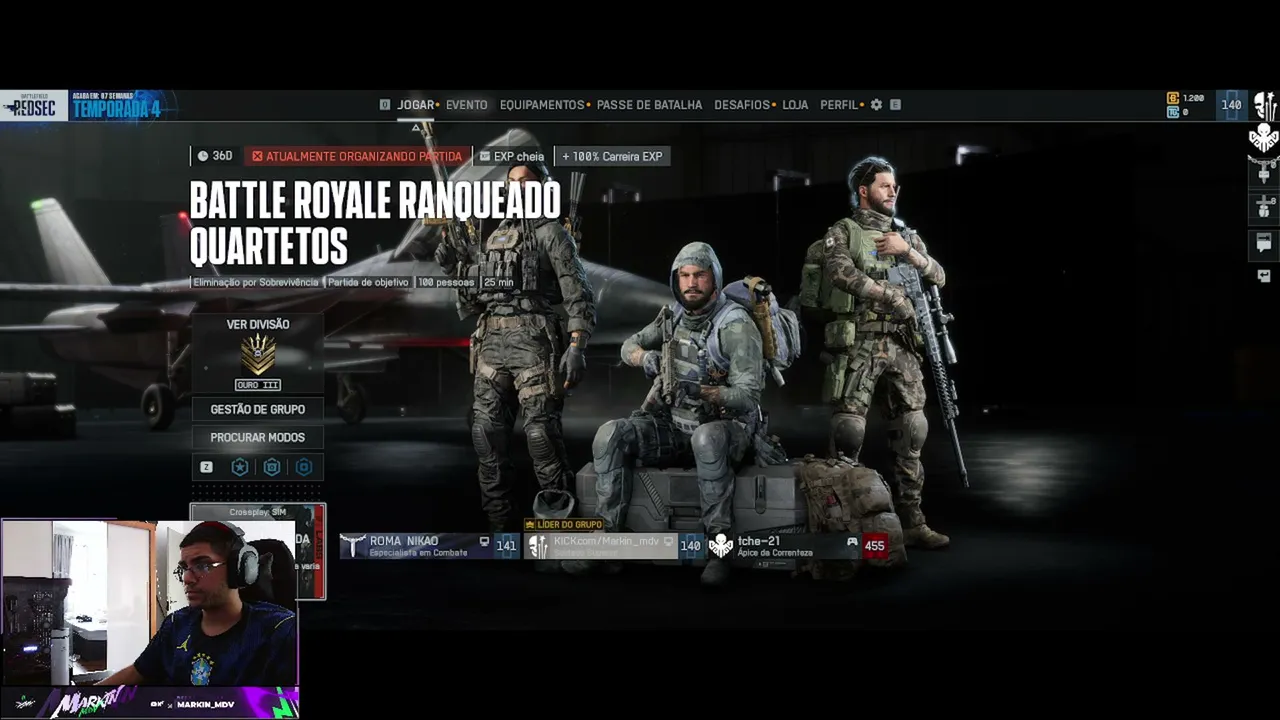Image resolution: width=1280 pixels, height=720 pixels.
Task: Select the middle square hexagon mode icon
Action: pos(272,467)
